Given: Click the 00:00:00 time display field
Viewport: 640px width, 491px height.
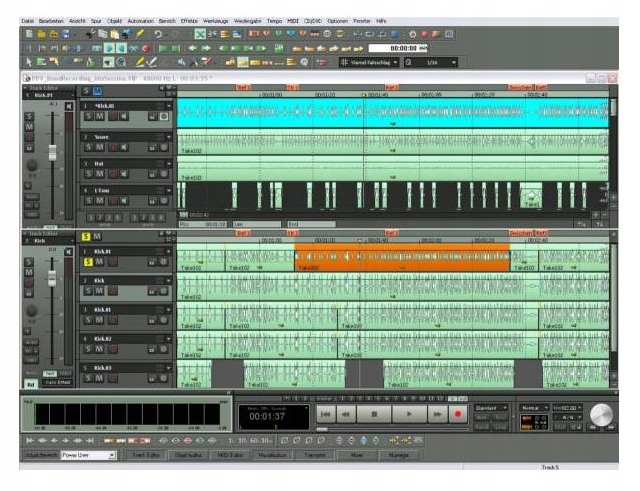Looking at the screenshot, I should pos(398,49).
